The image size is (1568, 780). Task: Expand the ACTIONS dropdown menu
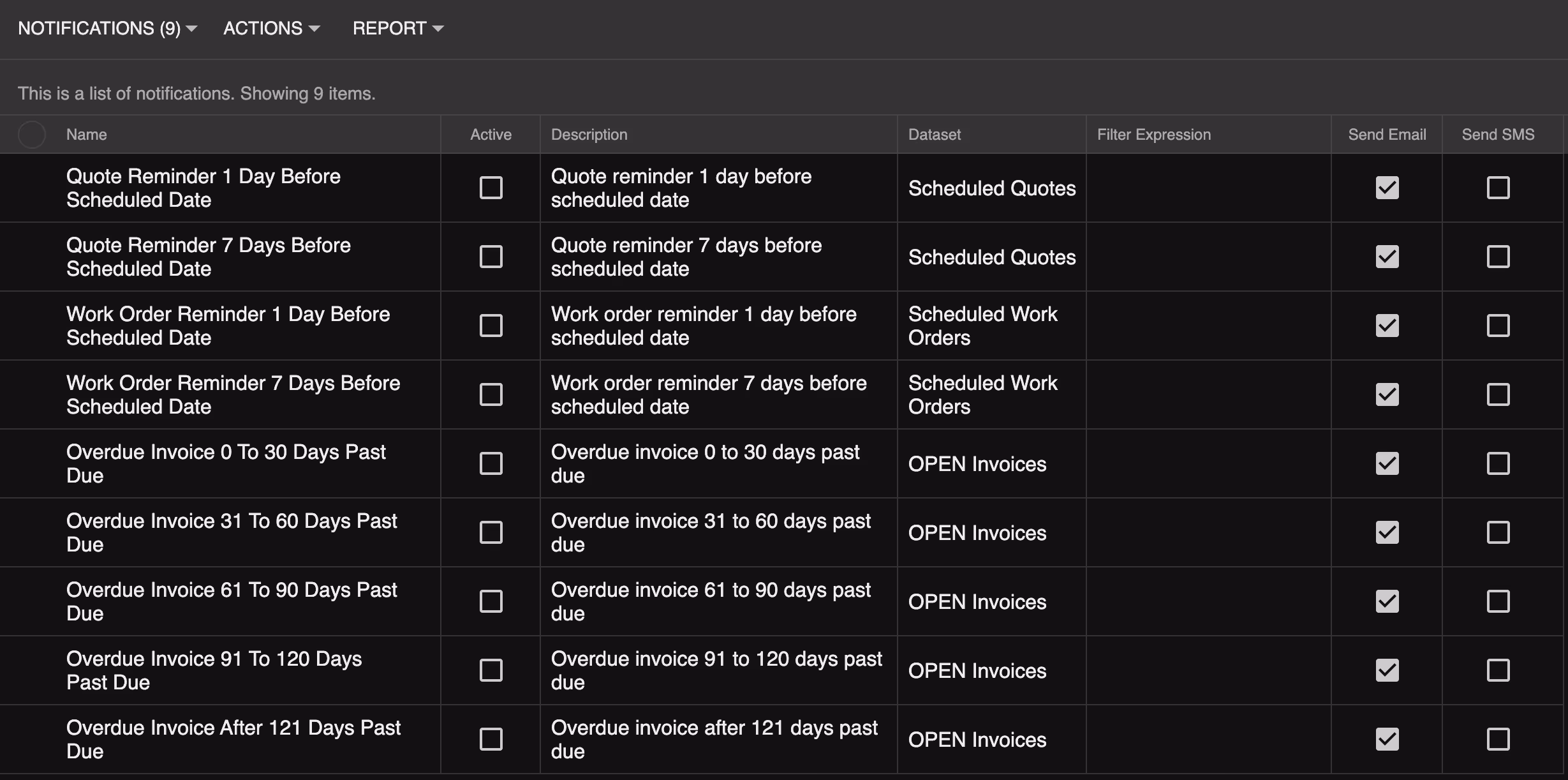[271, 28]
